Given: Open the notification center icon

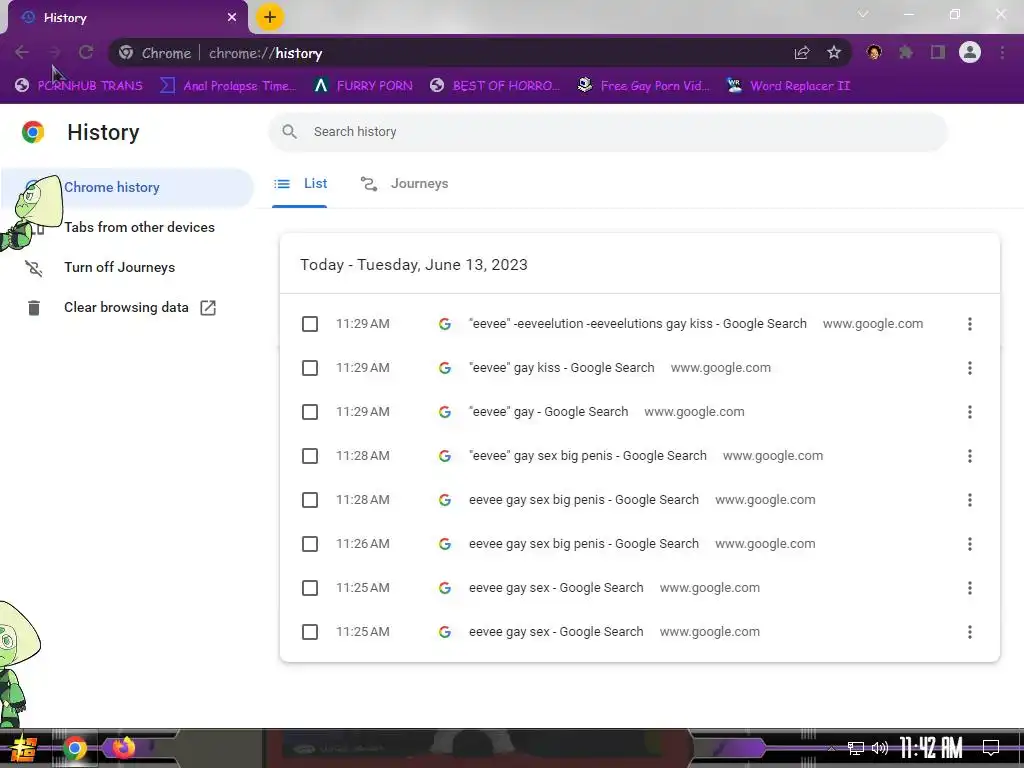Looking at the screenshot, I should (991, 747).
